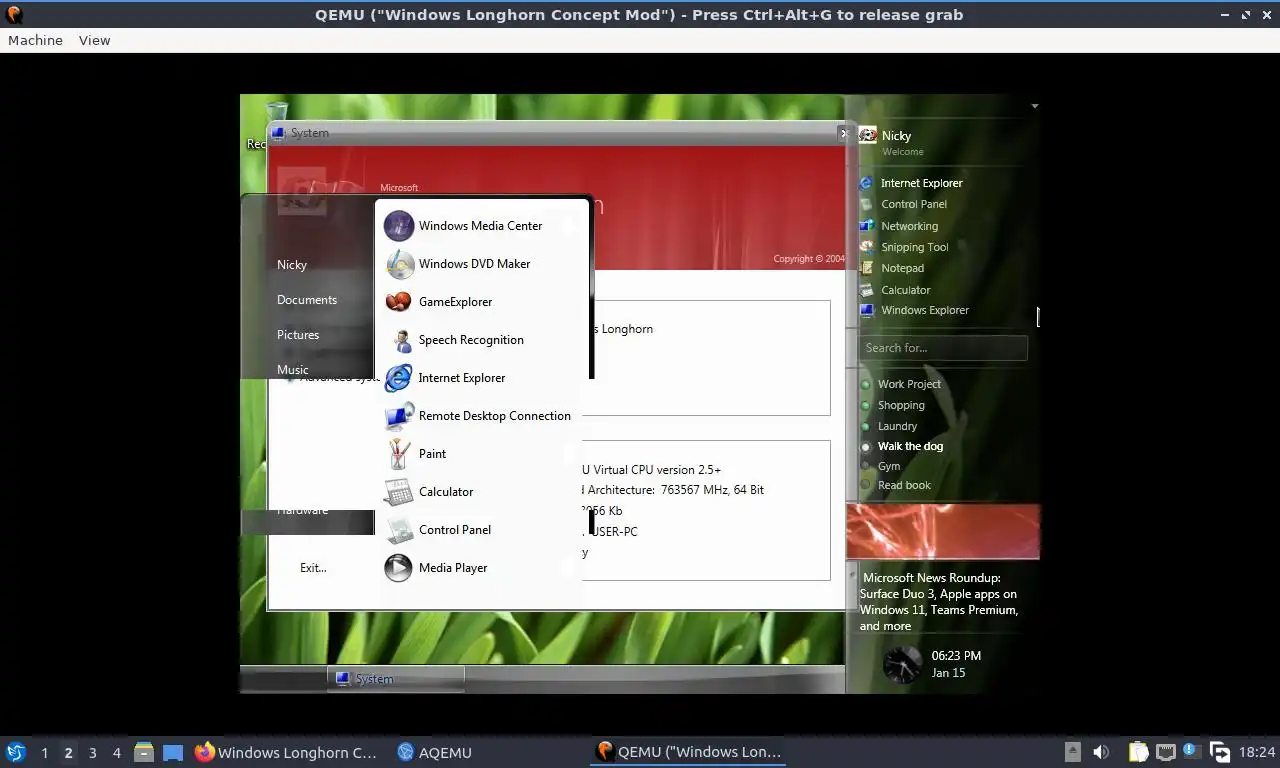Viewport: 1280px width, 768px height.
Task: Click Notepad icon in sidebar
Action: pyautogui.click(x=867, y=268)
